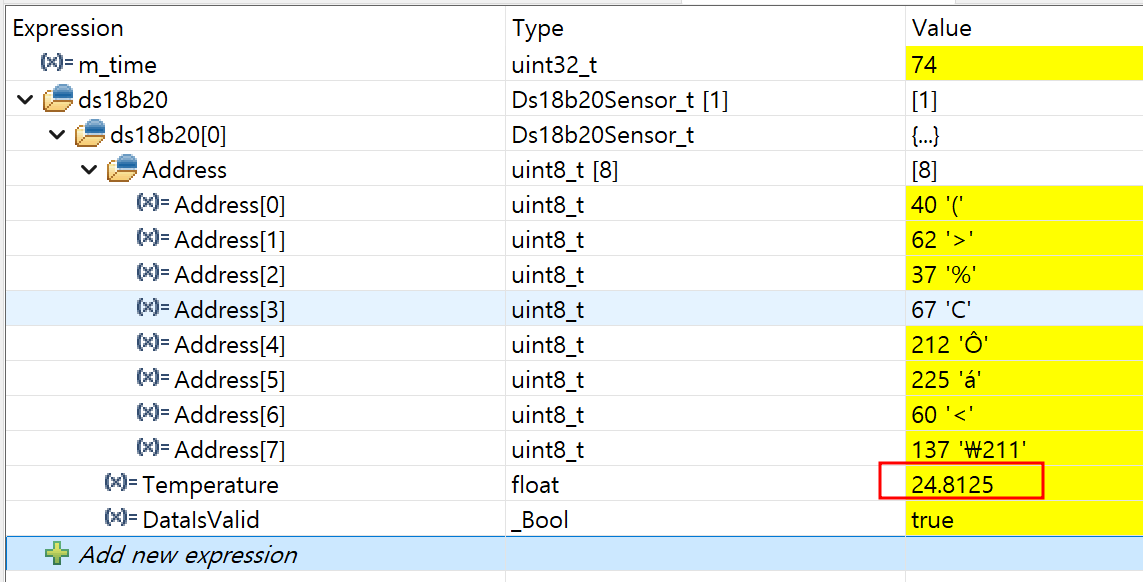Click the [8] value of Address
This screenshot has height=582, width=1143.
pyautogui.click(x=924, y=170)
